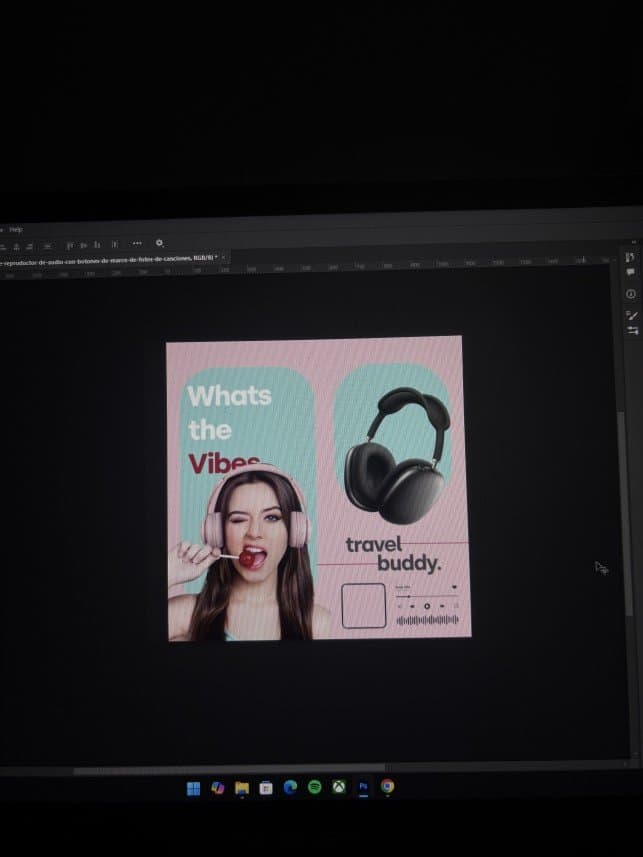Click the three-dots more options icon
The height and width of the screenshot is (857, 643).
pos(137,243)
